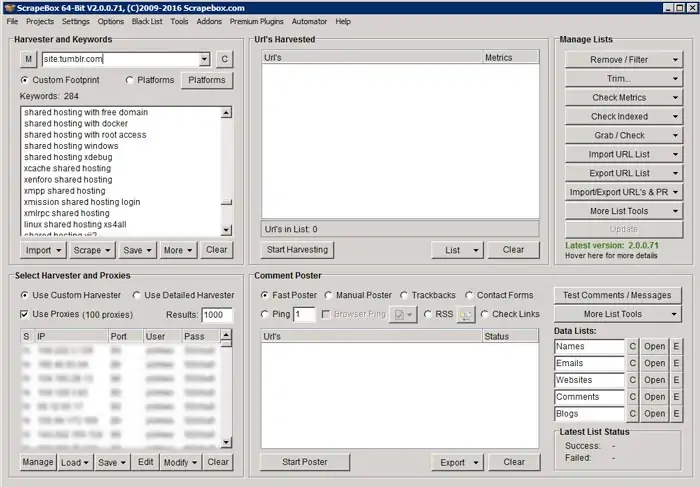Click the keywords list scroll down arrow
The image size is (700, 487).
click(226, 230)
